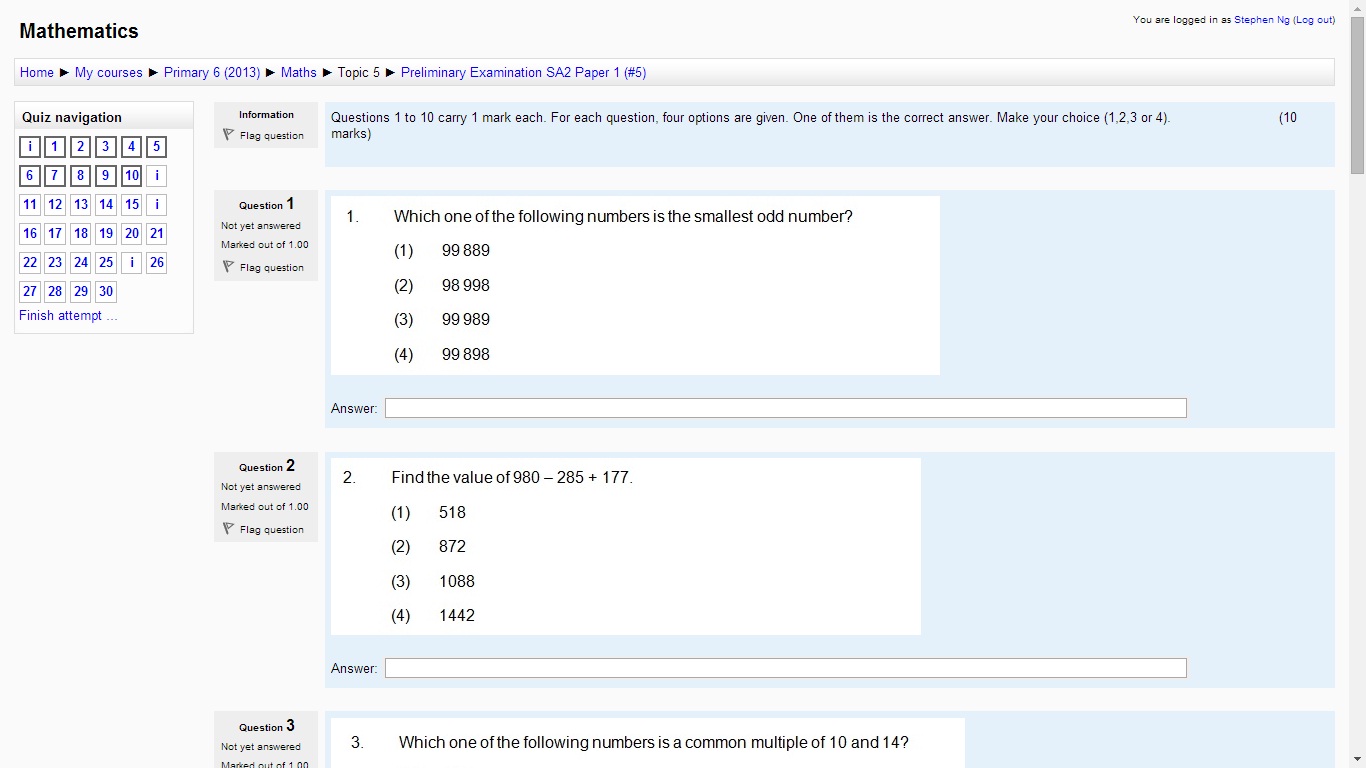The image size is (1366, 768).
Task: Go to question 23 in quiz navigation
Action: tap(55, 263)
